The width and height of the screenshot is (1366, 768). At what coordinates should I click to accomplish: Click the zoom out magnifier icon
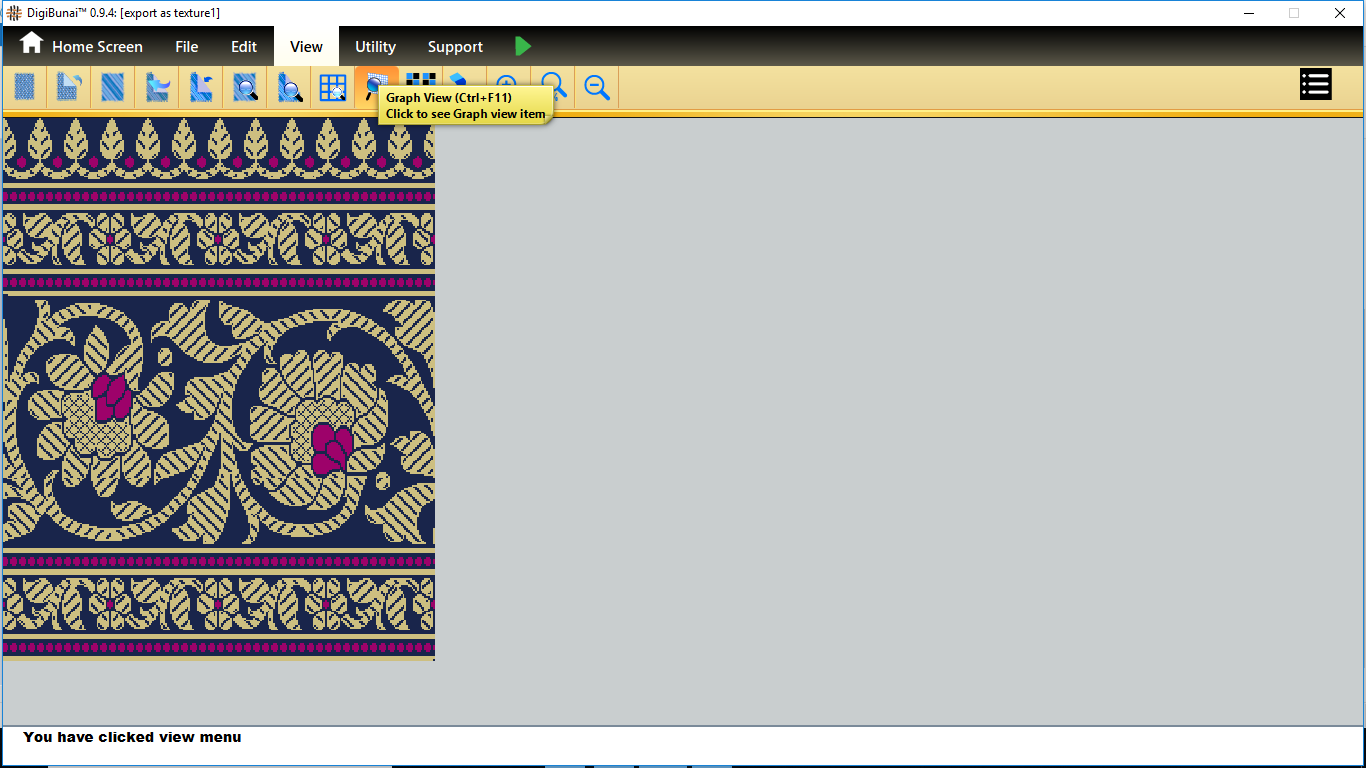click(x=597, y=87)
